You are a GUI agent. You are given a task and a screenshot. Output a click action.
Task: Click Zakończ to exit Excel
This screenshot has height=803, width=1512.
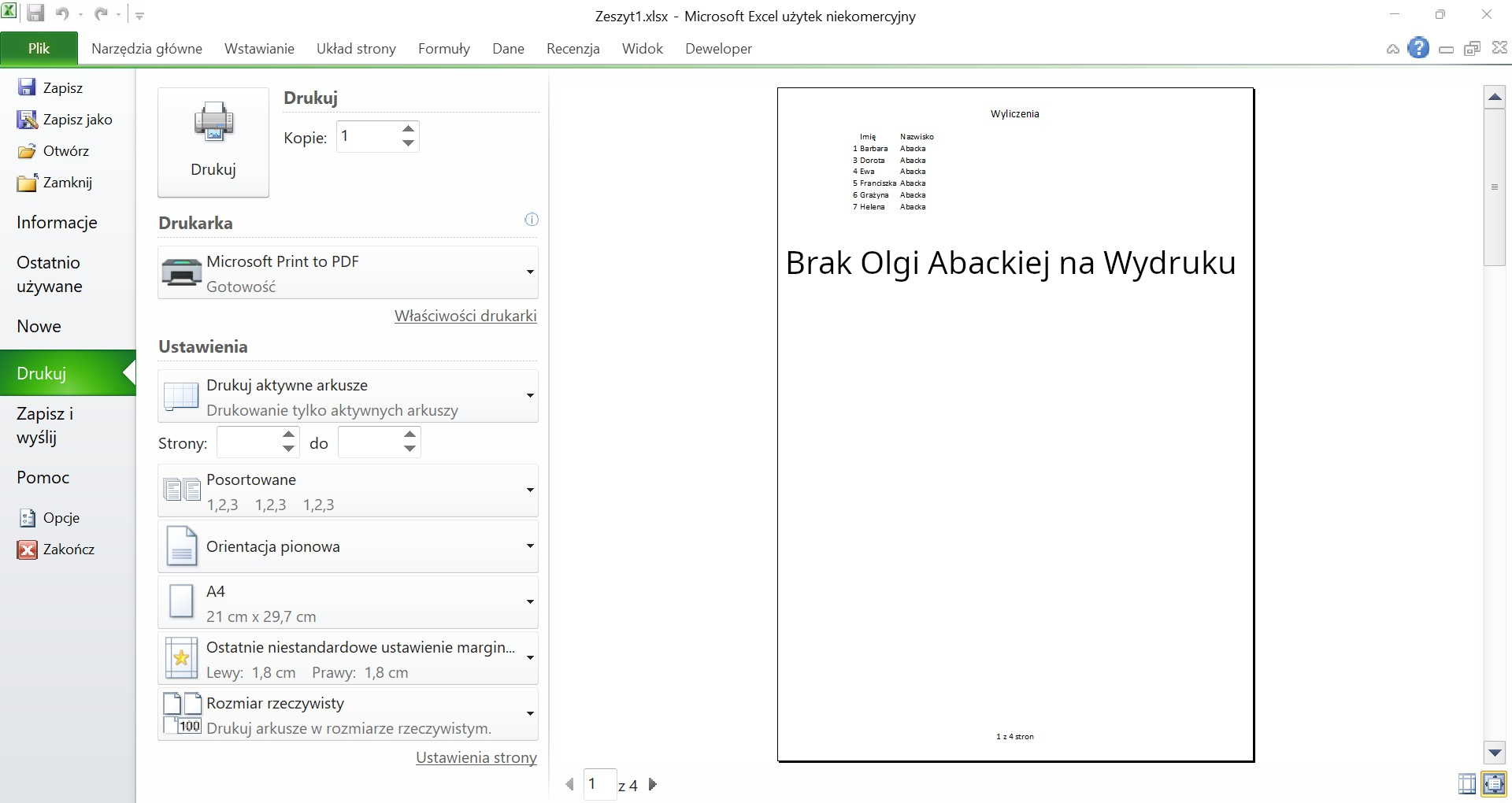[x=56, y=549]
